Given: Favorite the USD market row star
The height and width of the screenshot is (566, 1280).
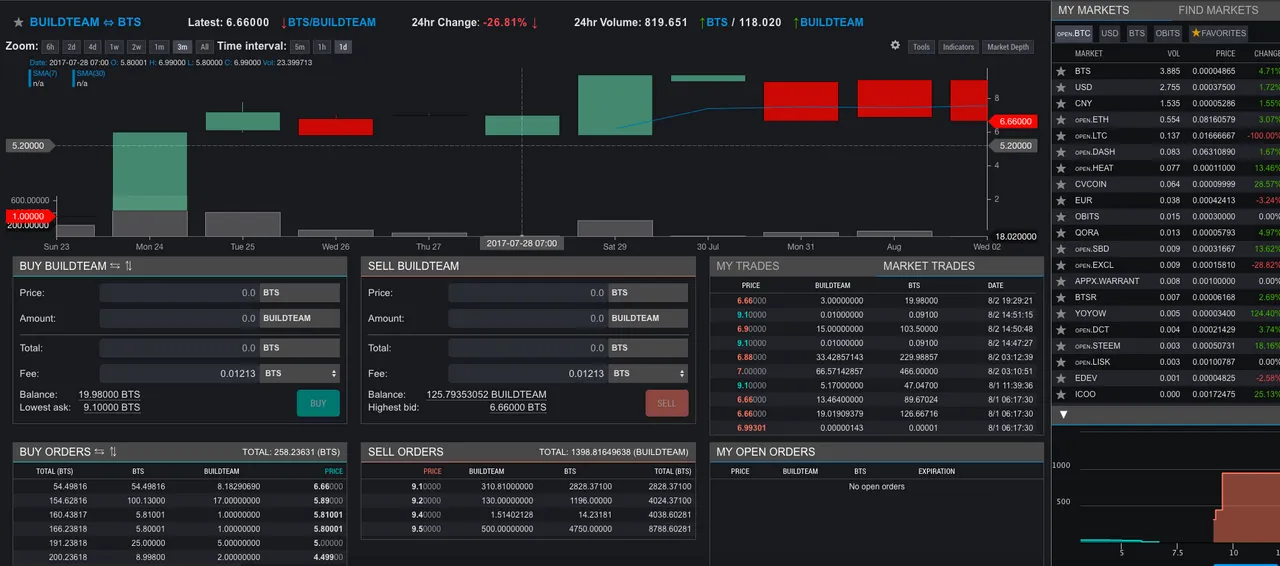Looking at the screenshot, I should coord(1061,87).
